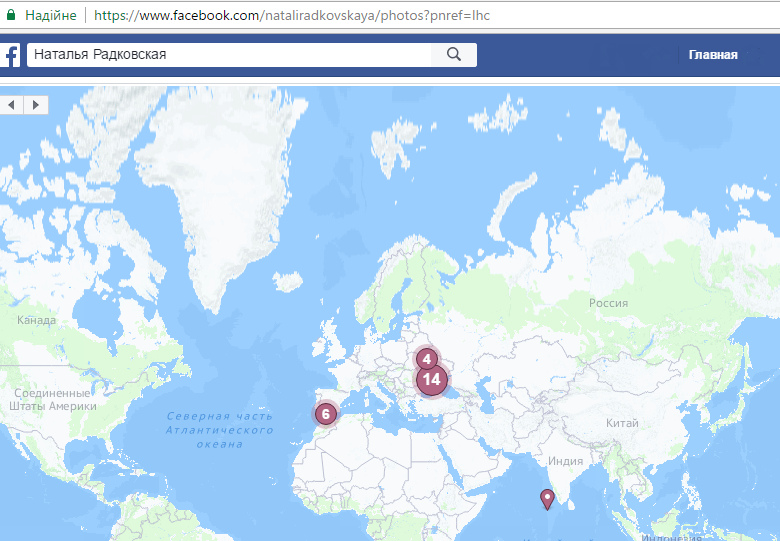Select the single pin marker south of India
The height and width of the screenshot is (541, 780).
[546, 498]
